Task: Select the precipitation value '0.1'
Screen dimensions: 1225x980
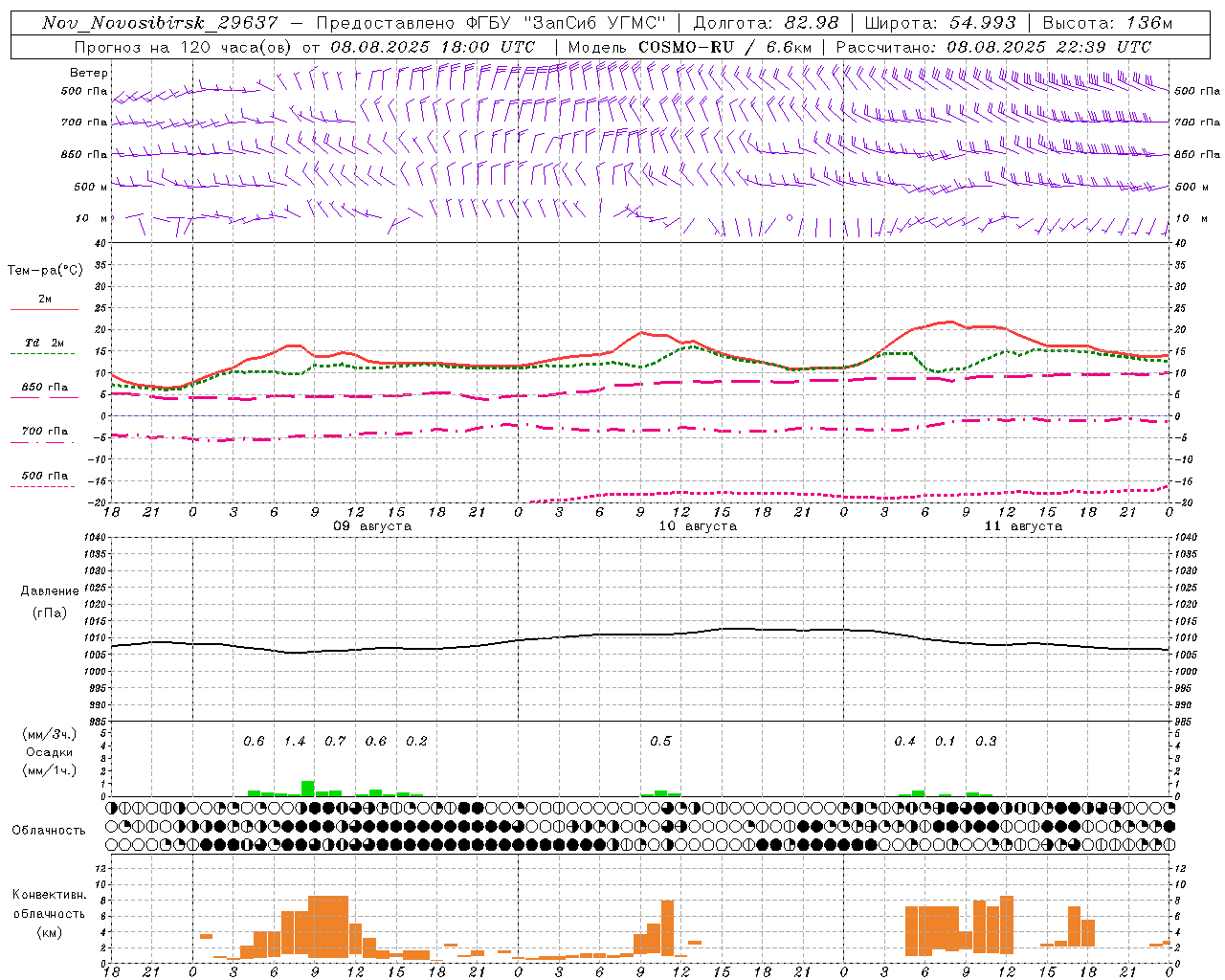Action: click(946, 742)
